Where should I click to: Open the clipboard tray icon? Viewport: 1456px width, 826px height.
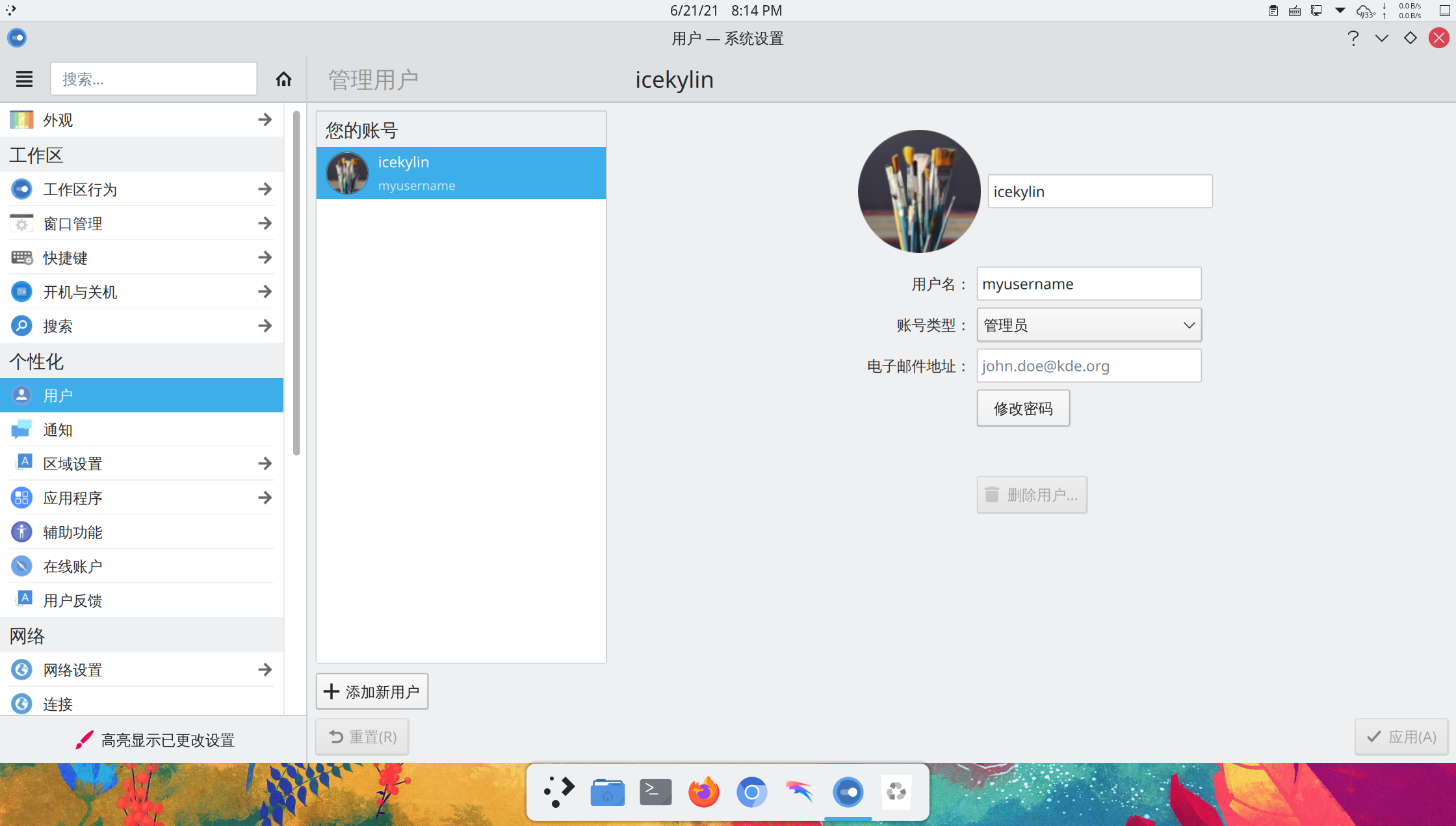[x=1273, y=10]
